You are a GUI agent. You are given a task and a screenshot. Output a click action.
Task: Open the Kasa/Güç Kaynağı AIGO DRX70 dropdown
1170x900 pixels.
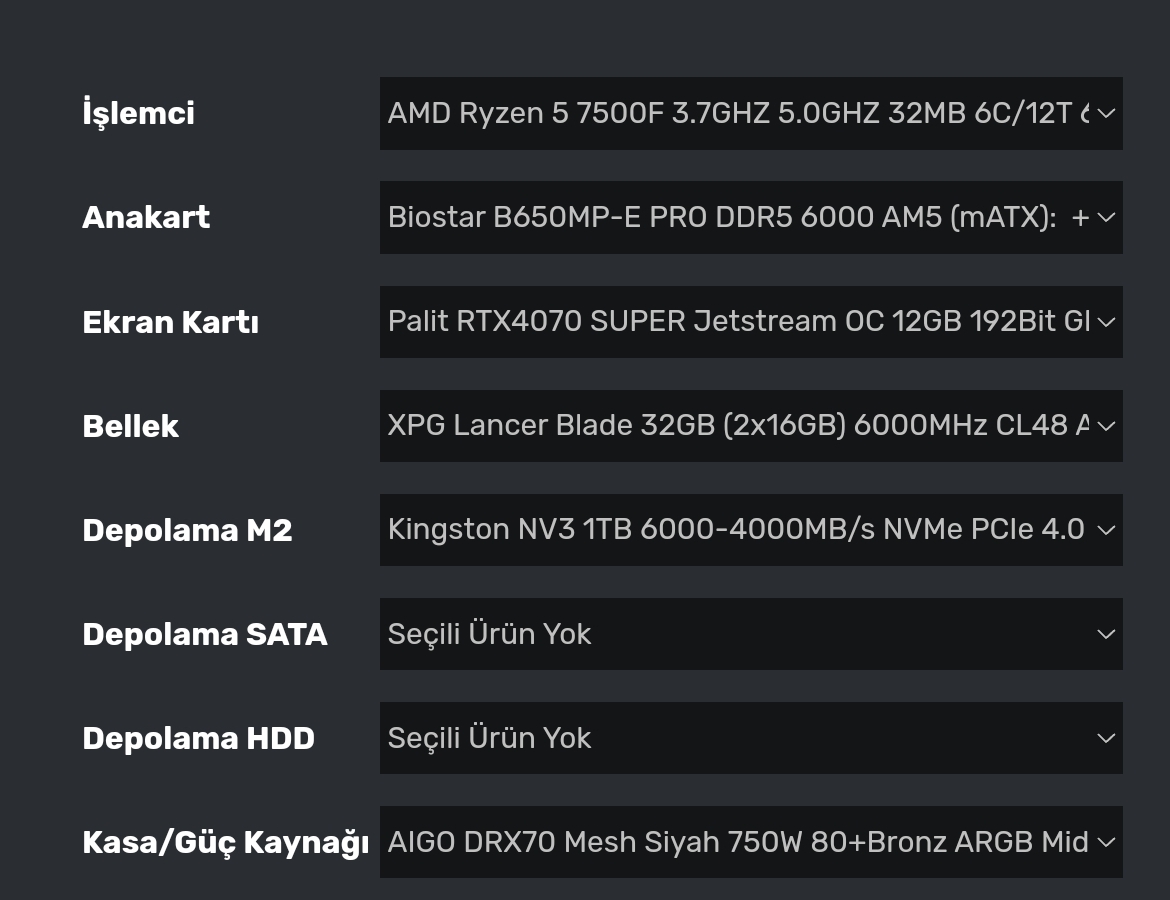738,842
